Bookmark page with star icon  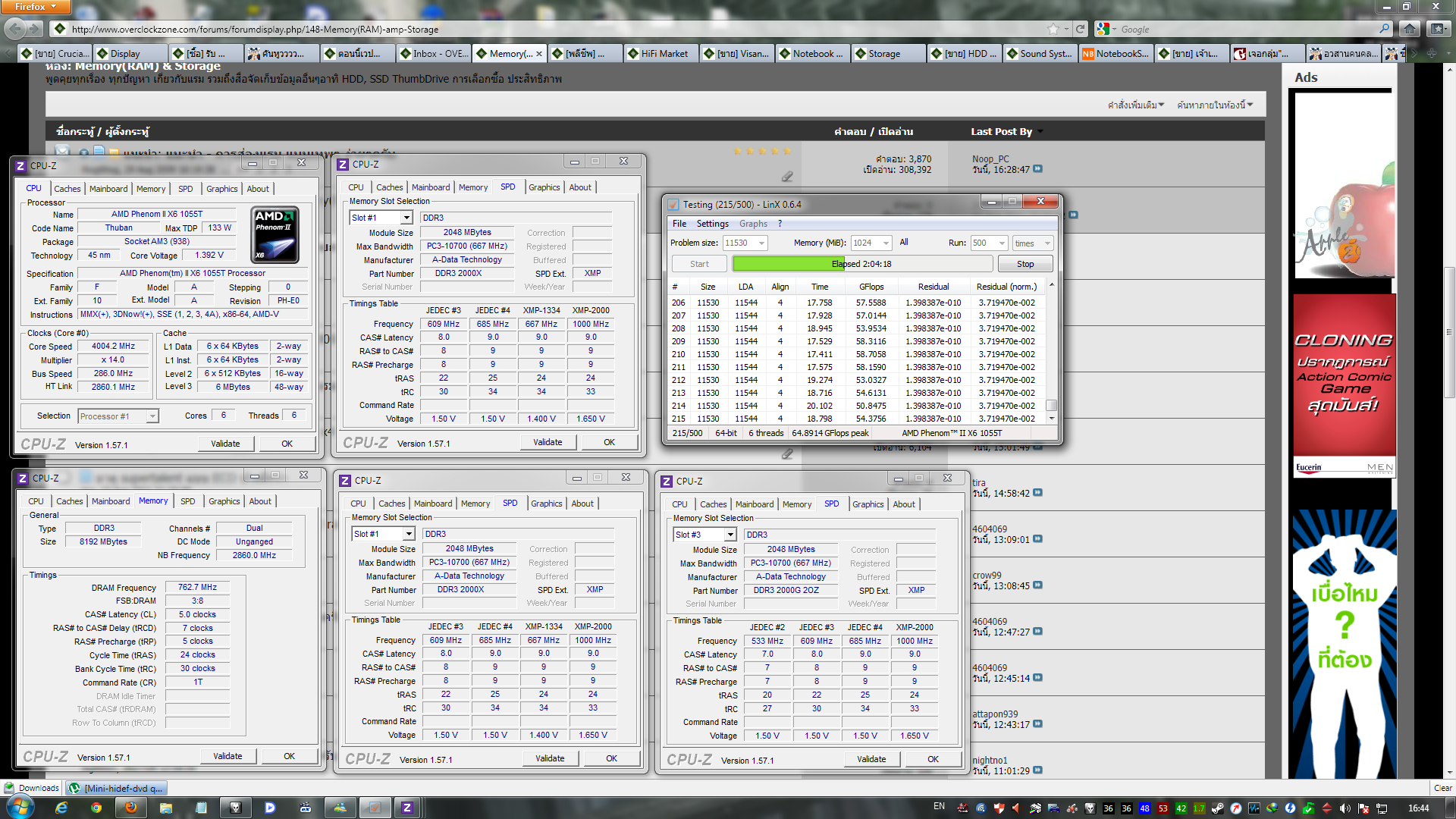[1053, 29]
